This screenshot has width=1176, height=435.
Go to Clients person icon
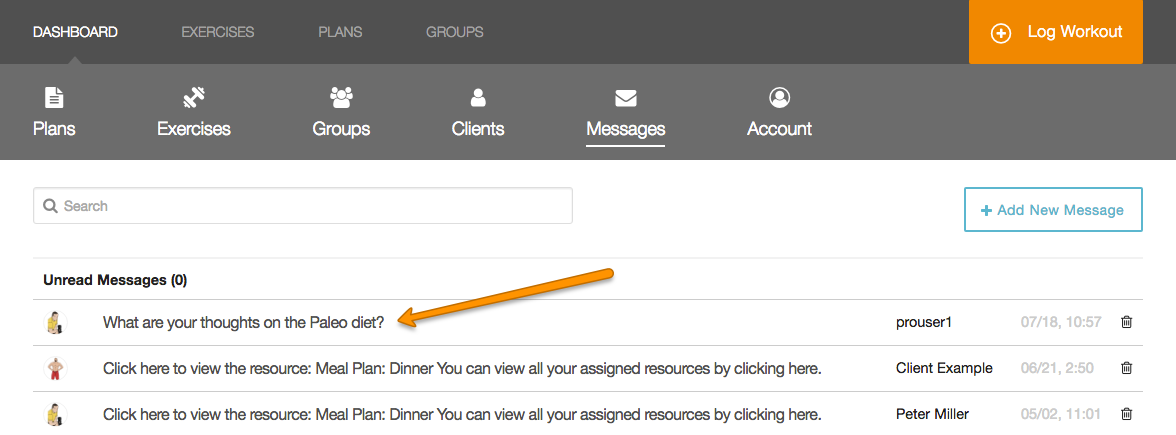[478, 97]
